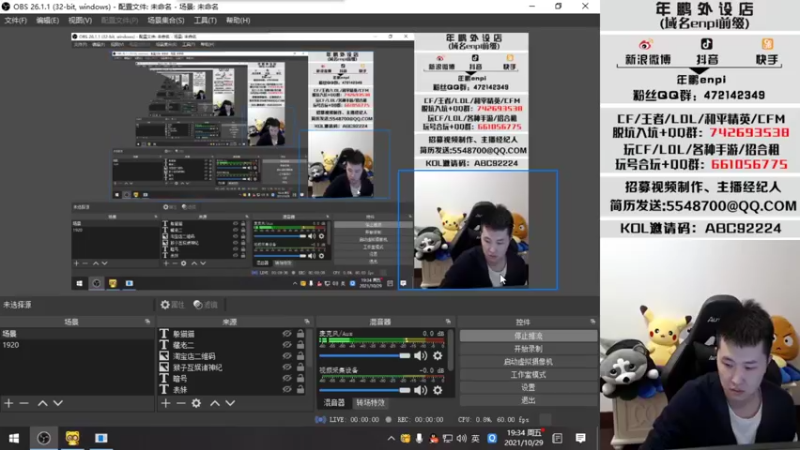Enable 工作室模式 studio mode
800x450 pixels.
528,374
